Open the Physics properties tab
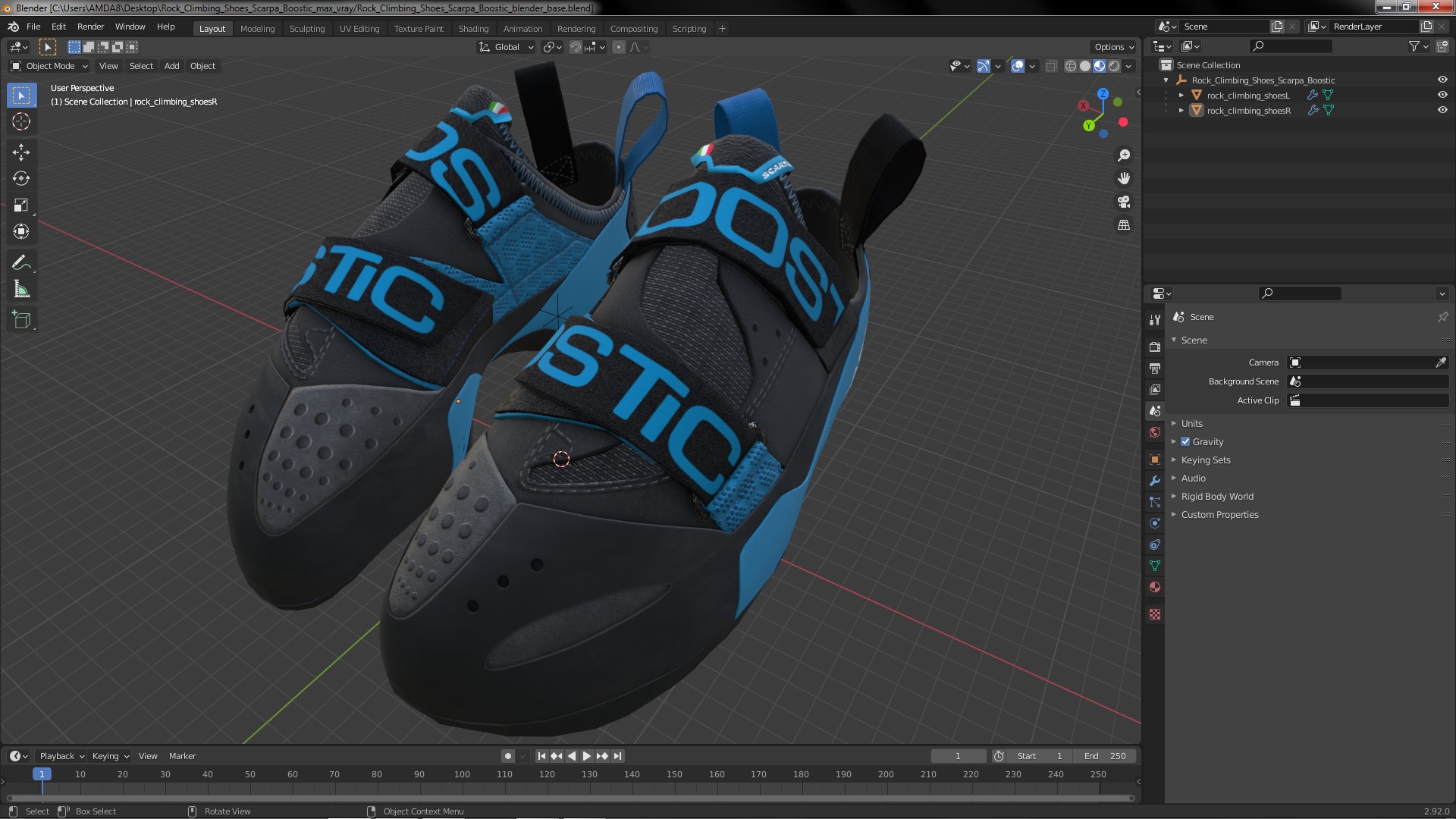The width and height of the screenshot is (1456, 819). (x=1155, y=523)
